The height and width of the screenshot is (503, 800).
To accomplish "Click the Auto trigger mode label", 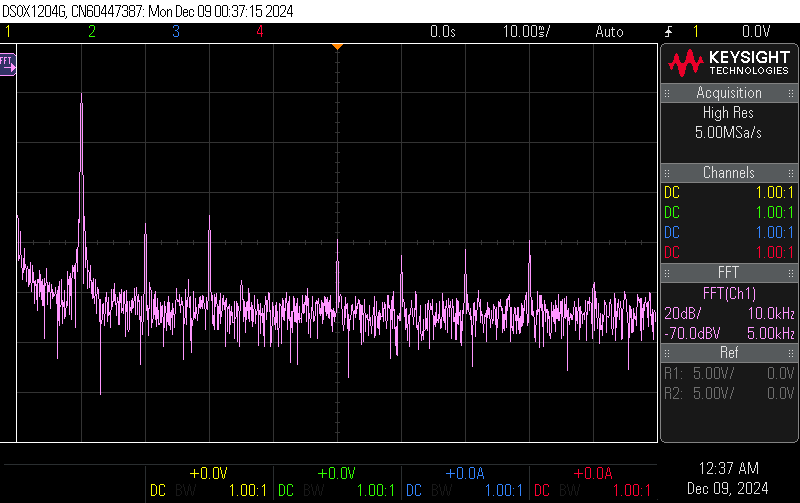I will (609, 32).
